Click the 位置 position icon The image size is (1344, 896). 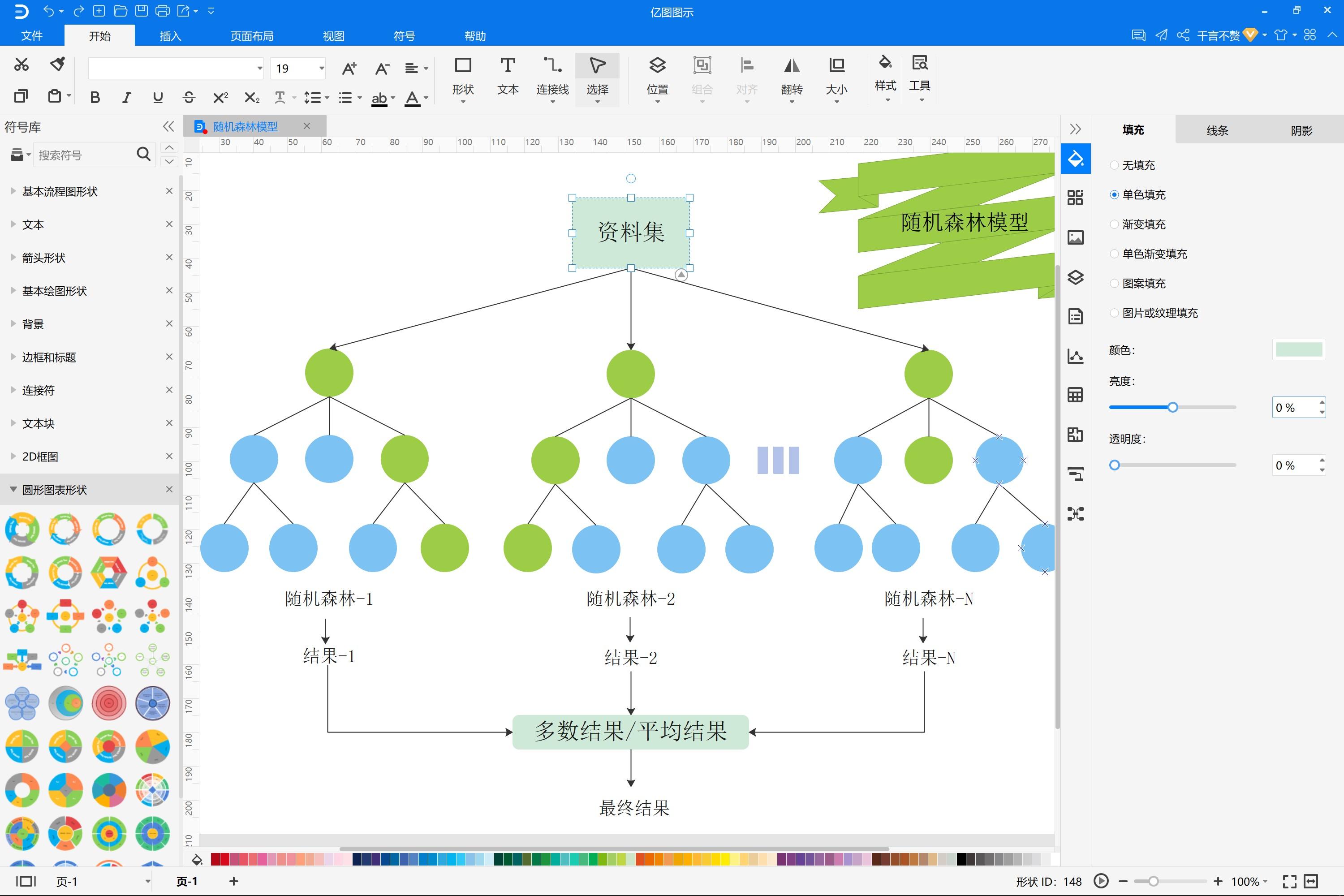(657, 77)
